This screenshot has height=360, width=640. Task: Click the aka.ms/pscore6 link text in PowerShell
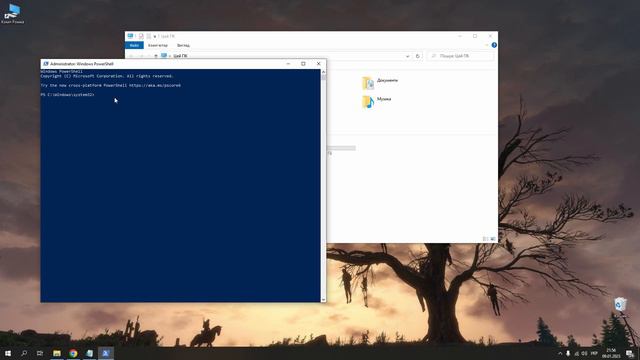point(155,85)
